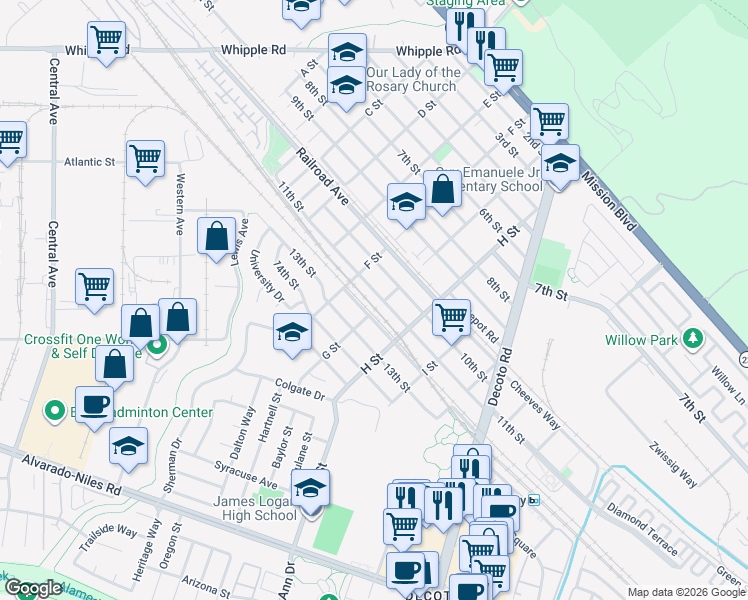
Task: Click the green pin at Crossfit One World
Action: (156, 345)
